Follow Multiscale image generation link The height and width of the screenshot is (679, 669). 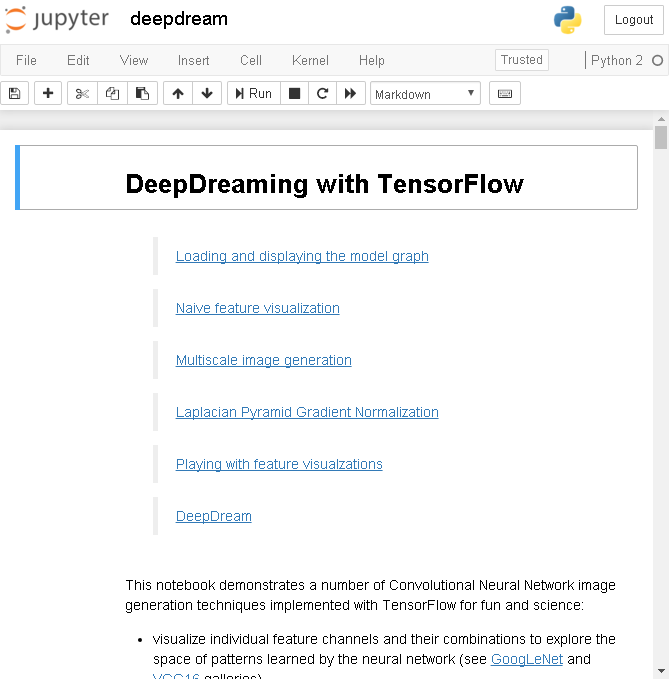264,360
